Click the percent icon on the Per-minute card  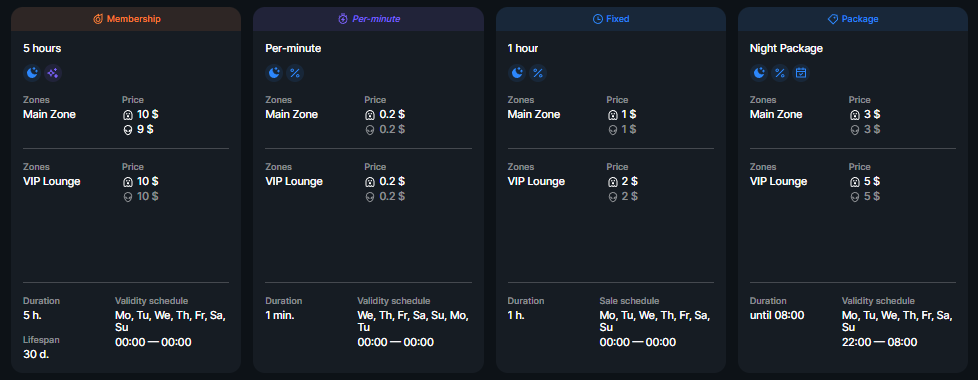295,73
